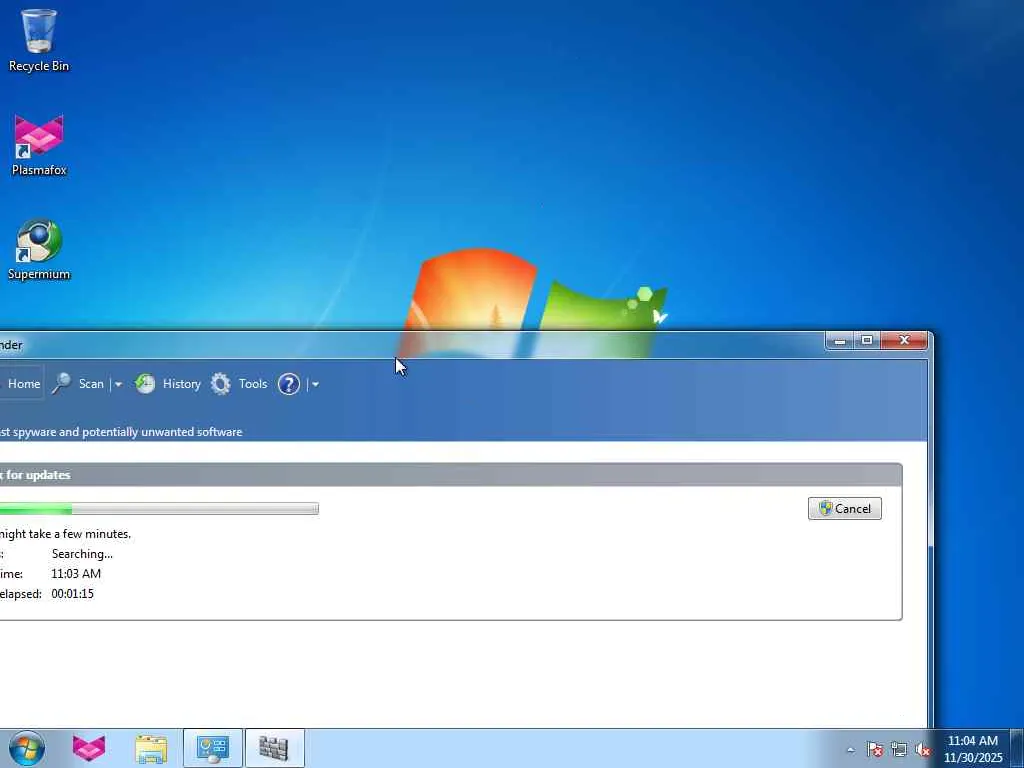Switch to the Control Panel taskbar button

(x=213, y=748)
